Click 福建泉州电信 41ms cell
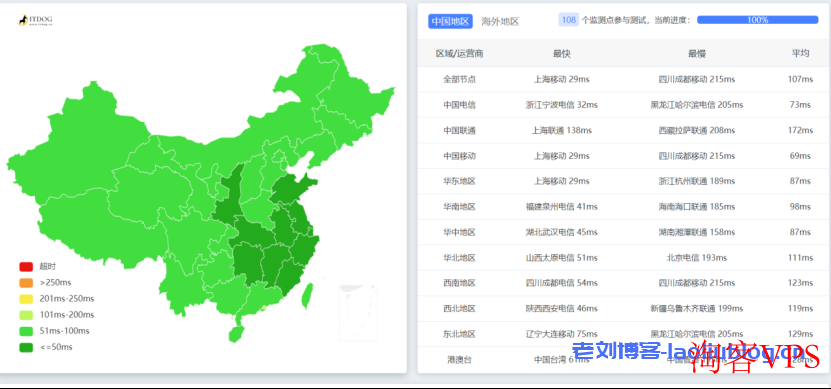The image size is (831, 389). coord(562,207)
